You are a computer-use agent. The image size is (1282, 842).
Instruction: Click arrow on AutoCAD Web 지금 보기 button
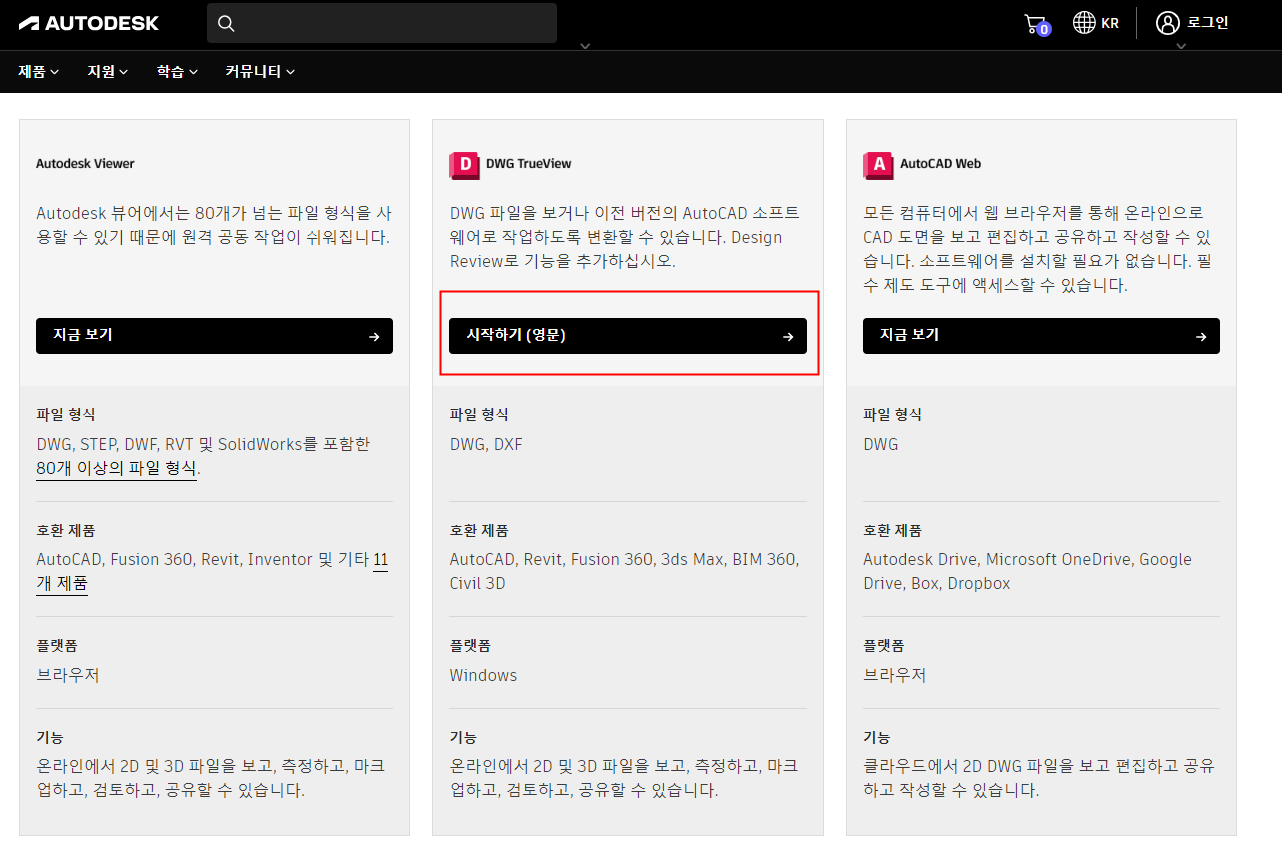[x=1201, y=337]
